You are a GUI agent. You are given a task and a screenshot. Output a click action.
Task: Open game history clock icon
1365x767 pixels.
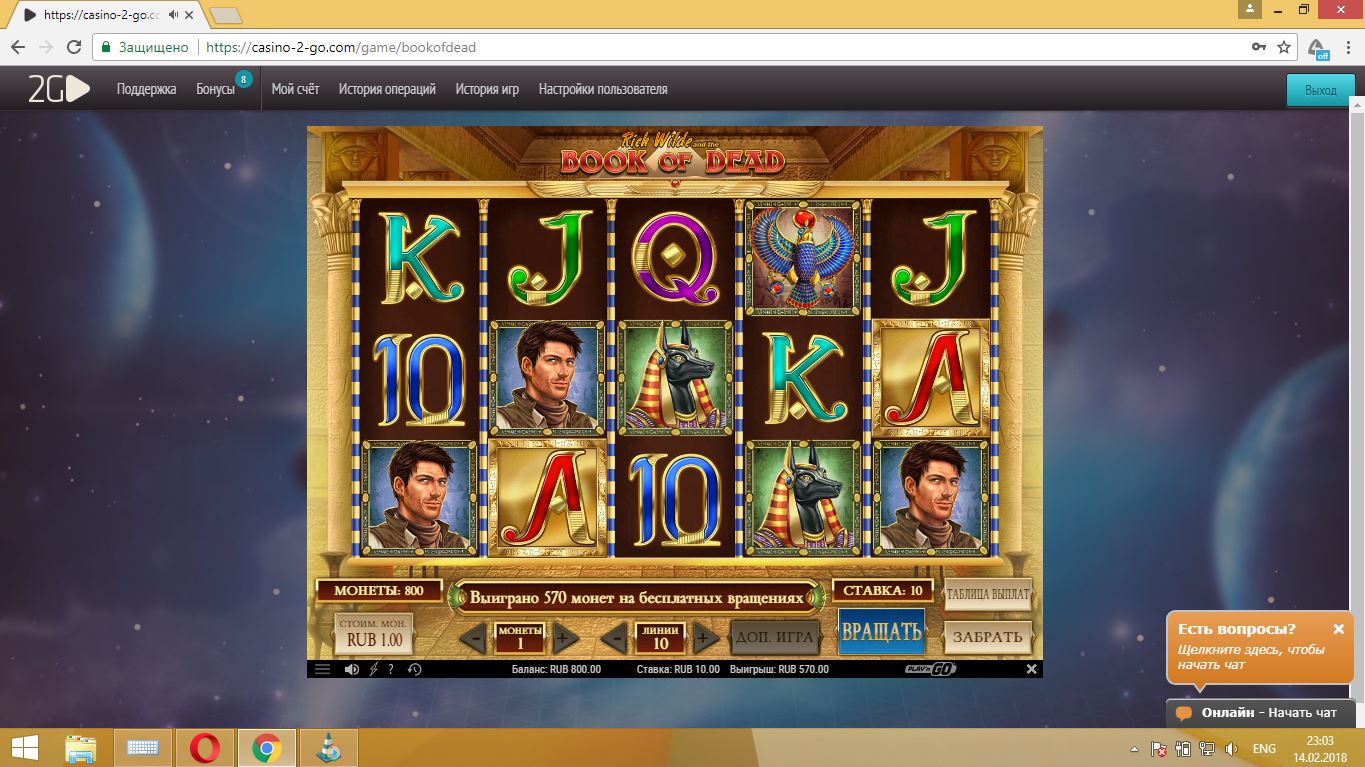414,669
